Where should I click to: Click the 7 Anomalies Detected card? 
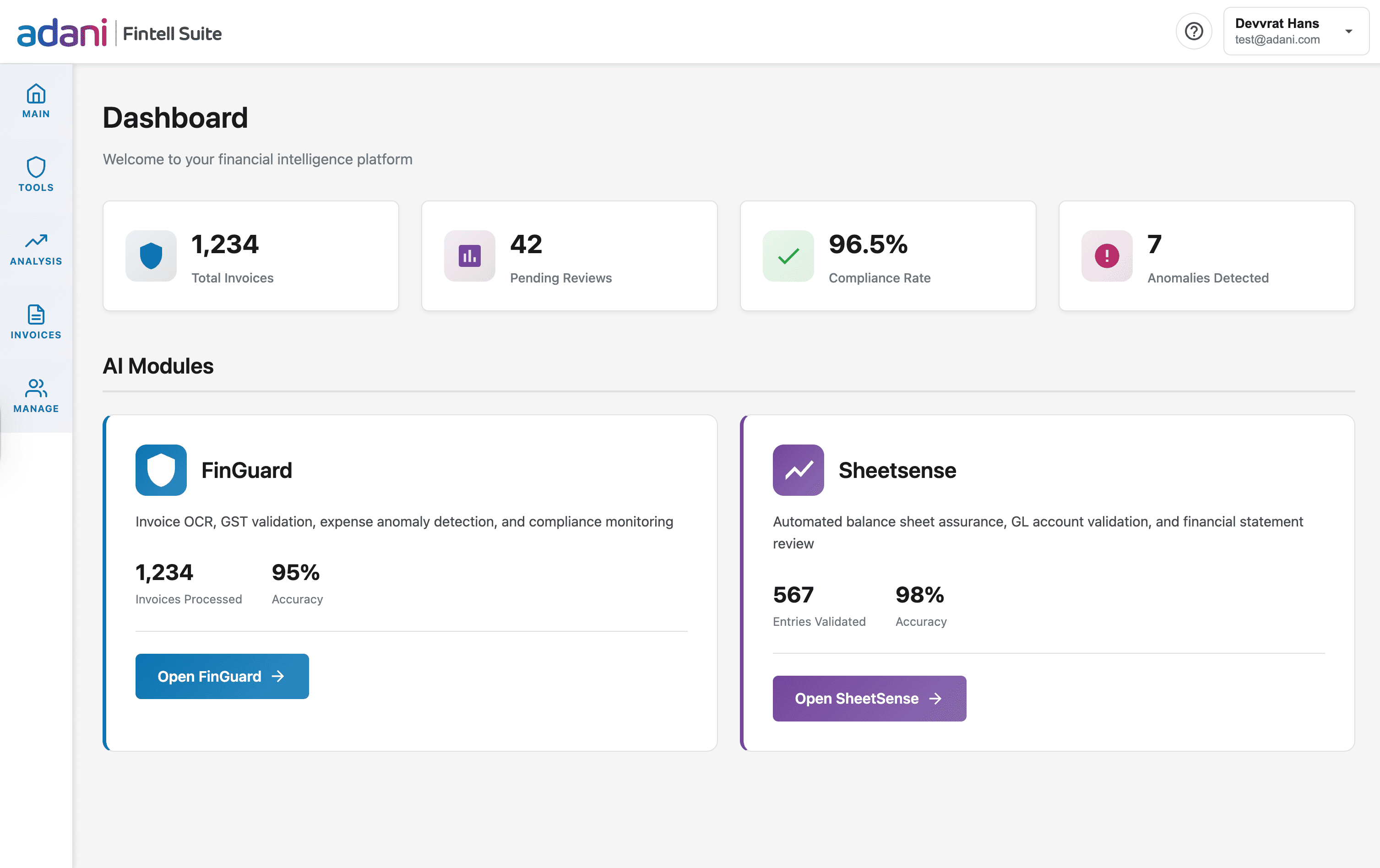[1206, 256]
